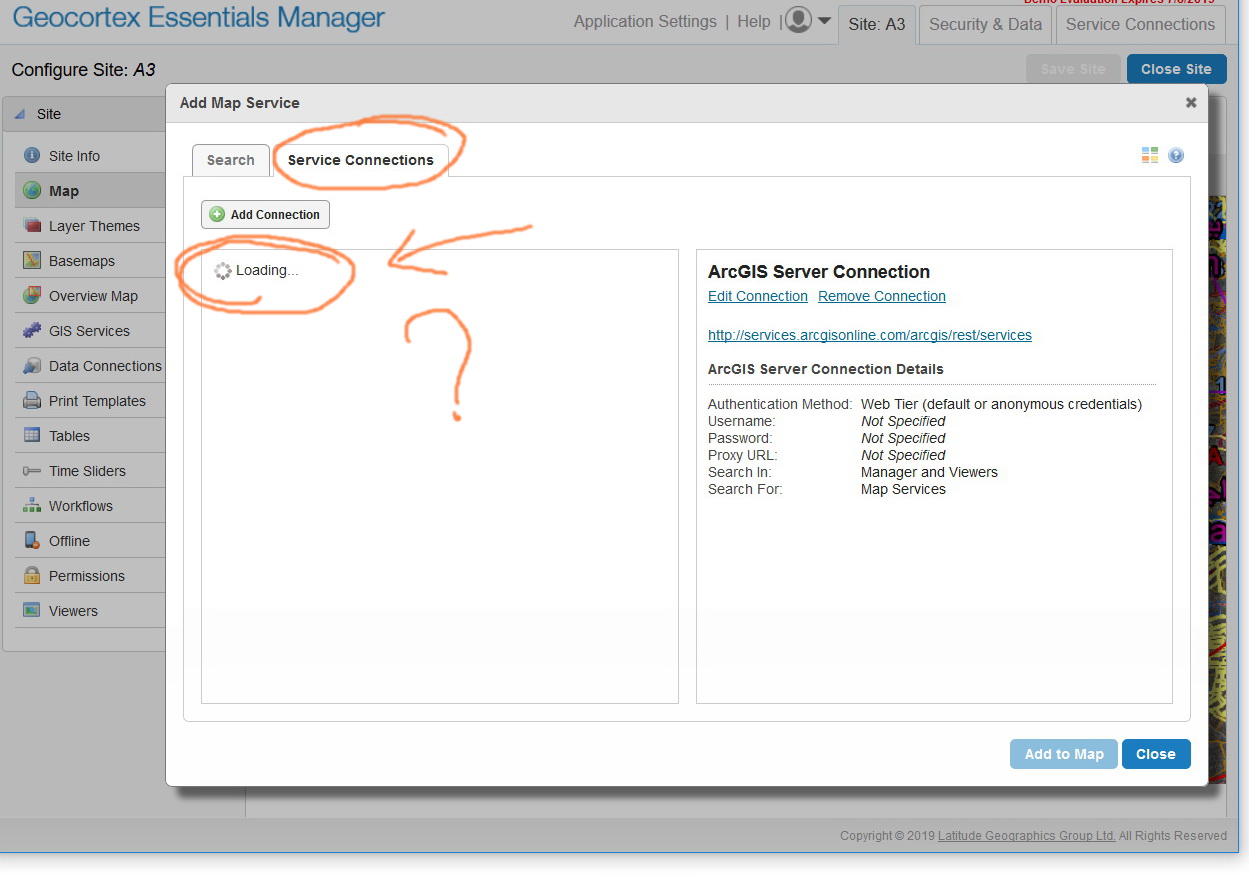Click the GIS Services gear icon

point(32,331)
